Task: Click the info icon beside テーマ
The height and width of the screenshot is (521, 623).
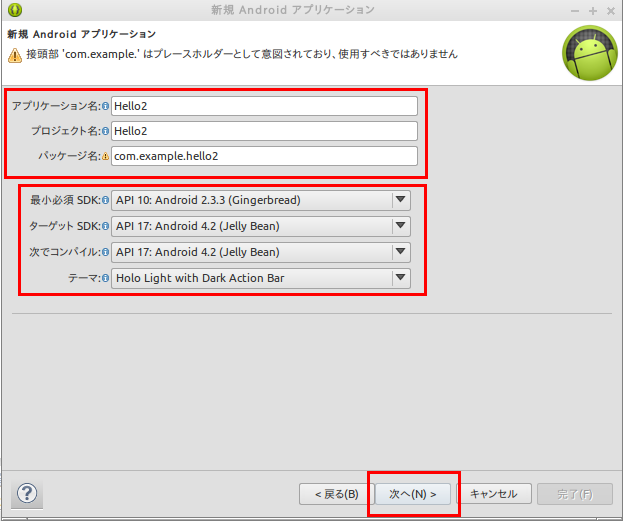Action: click(x=105, y=278)
